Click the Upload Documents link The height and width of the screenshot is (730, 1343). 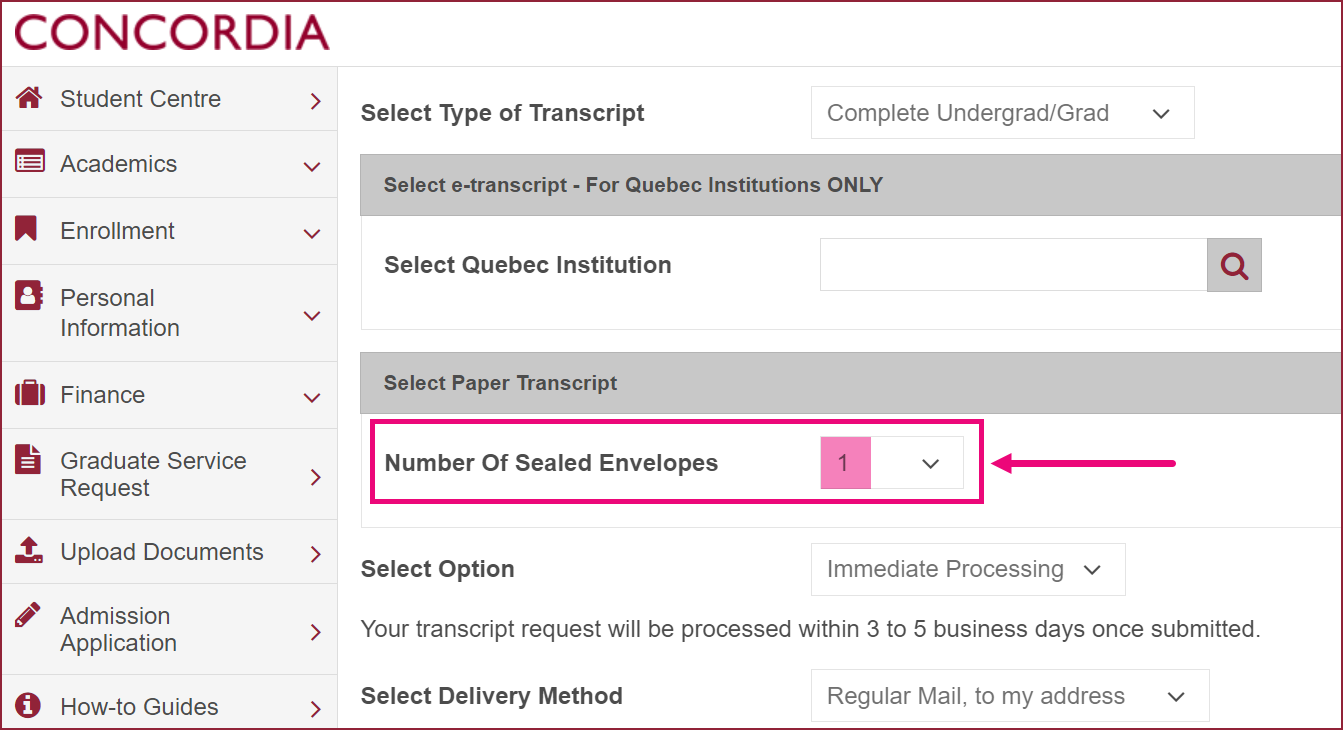[162, 550]
